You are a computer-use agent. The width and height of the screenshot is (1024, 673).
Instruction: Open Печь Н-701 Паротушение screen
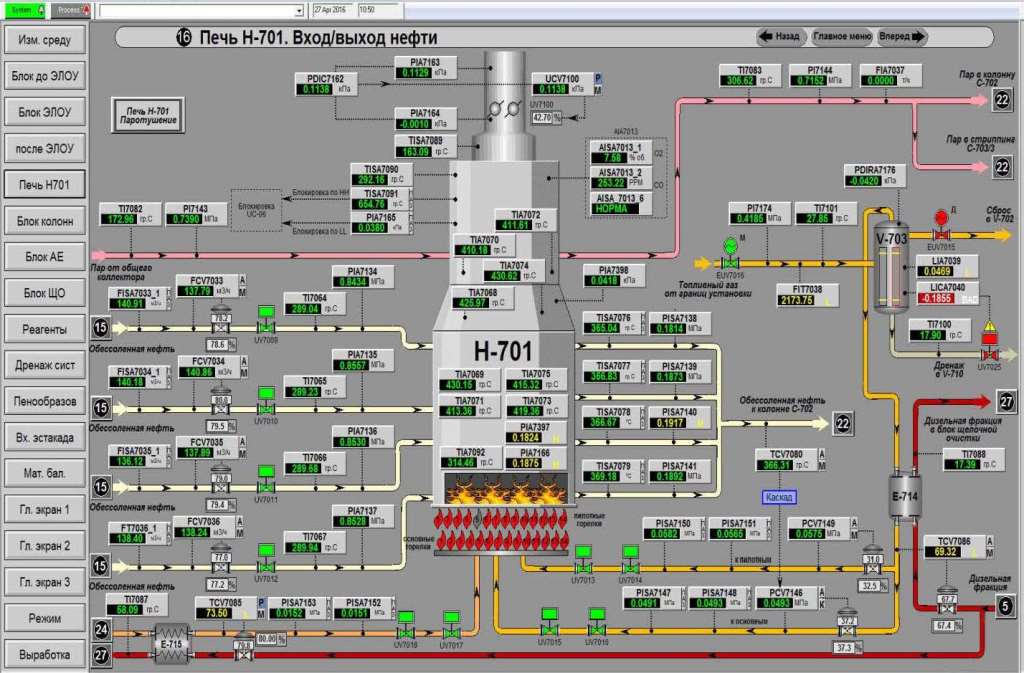148,116
